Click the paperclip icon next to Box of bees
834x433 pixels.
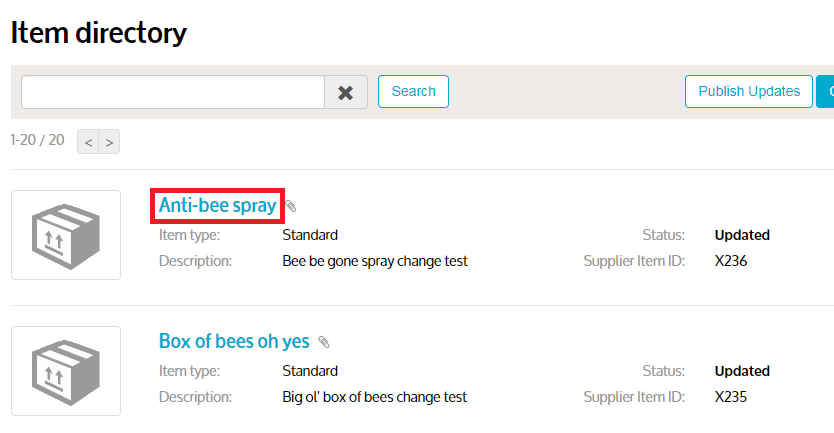[x=324, y=342]
